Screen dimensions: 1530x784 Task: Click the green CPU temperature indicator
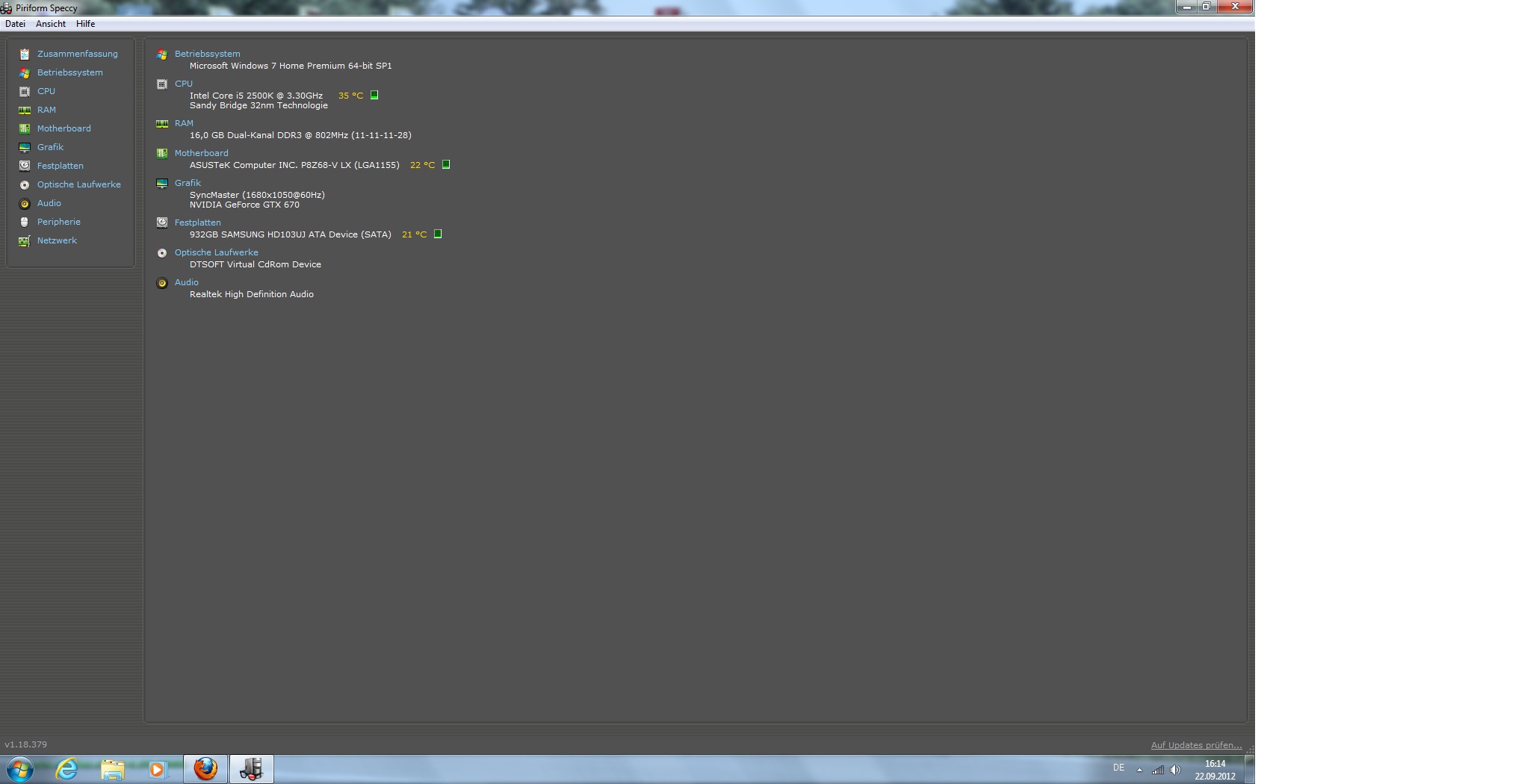pyautogui.click(x=374, y=95)
